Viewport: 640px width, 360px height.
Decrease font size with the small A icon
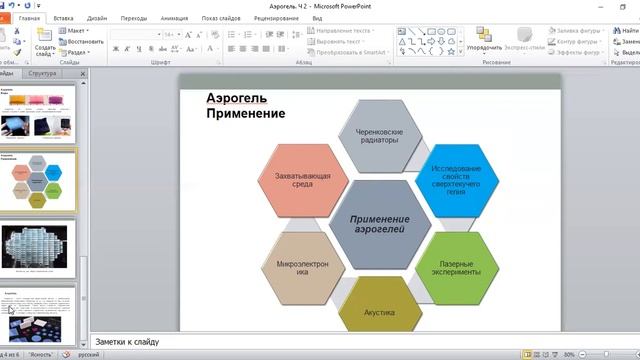199,35
